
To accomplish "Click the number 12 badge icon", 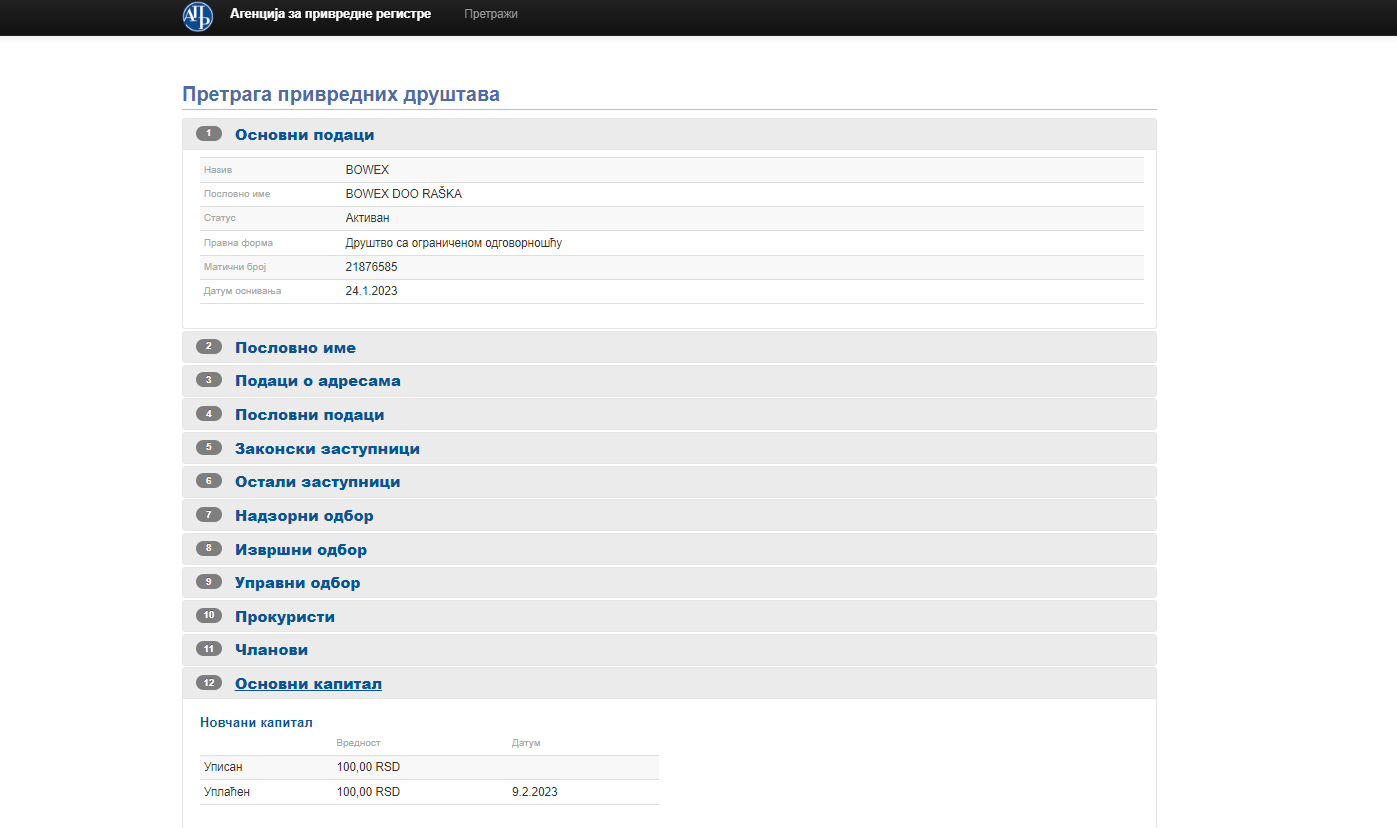I will [x=209, y=683].
